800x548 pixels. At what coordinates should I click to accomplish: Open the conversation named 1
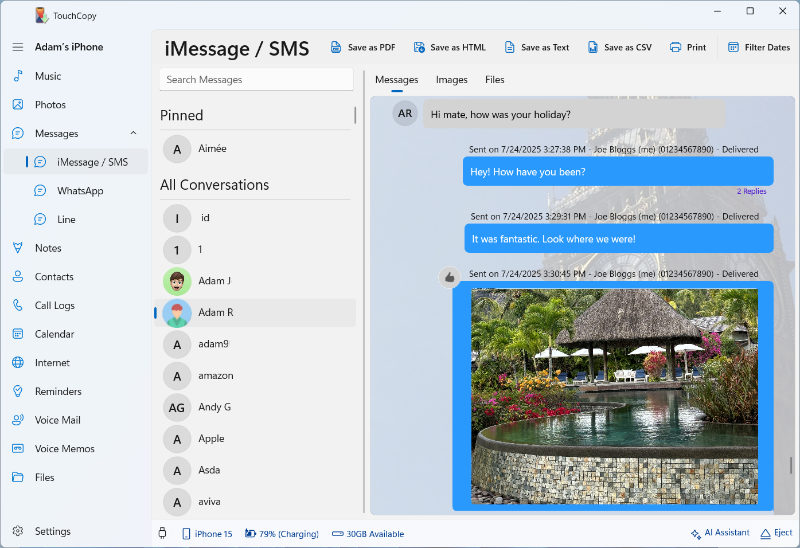tap(255, 250)
